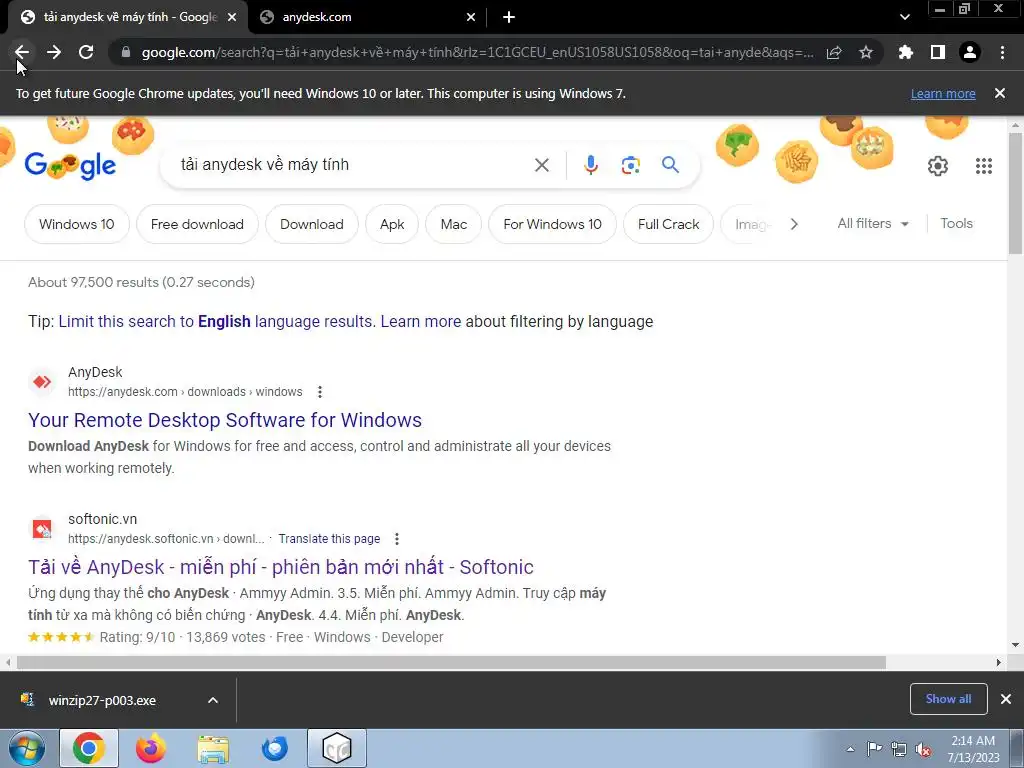Close the downloads bar
Screen dimensions: 1024x768
1006,699
